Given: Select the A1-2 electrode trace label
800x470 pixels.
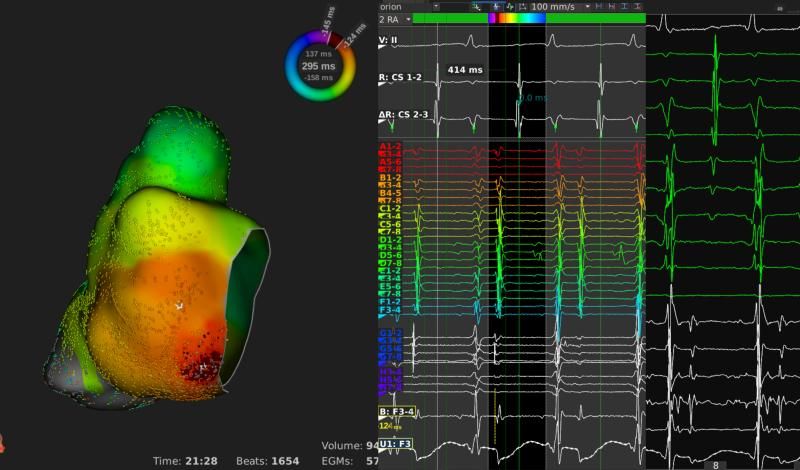Looking at the screenshot, I should point(390,147).
